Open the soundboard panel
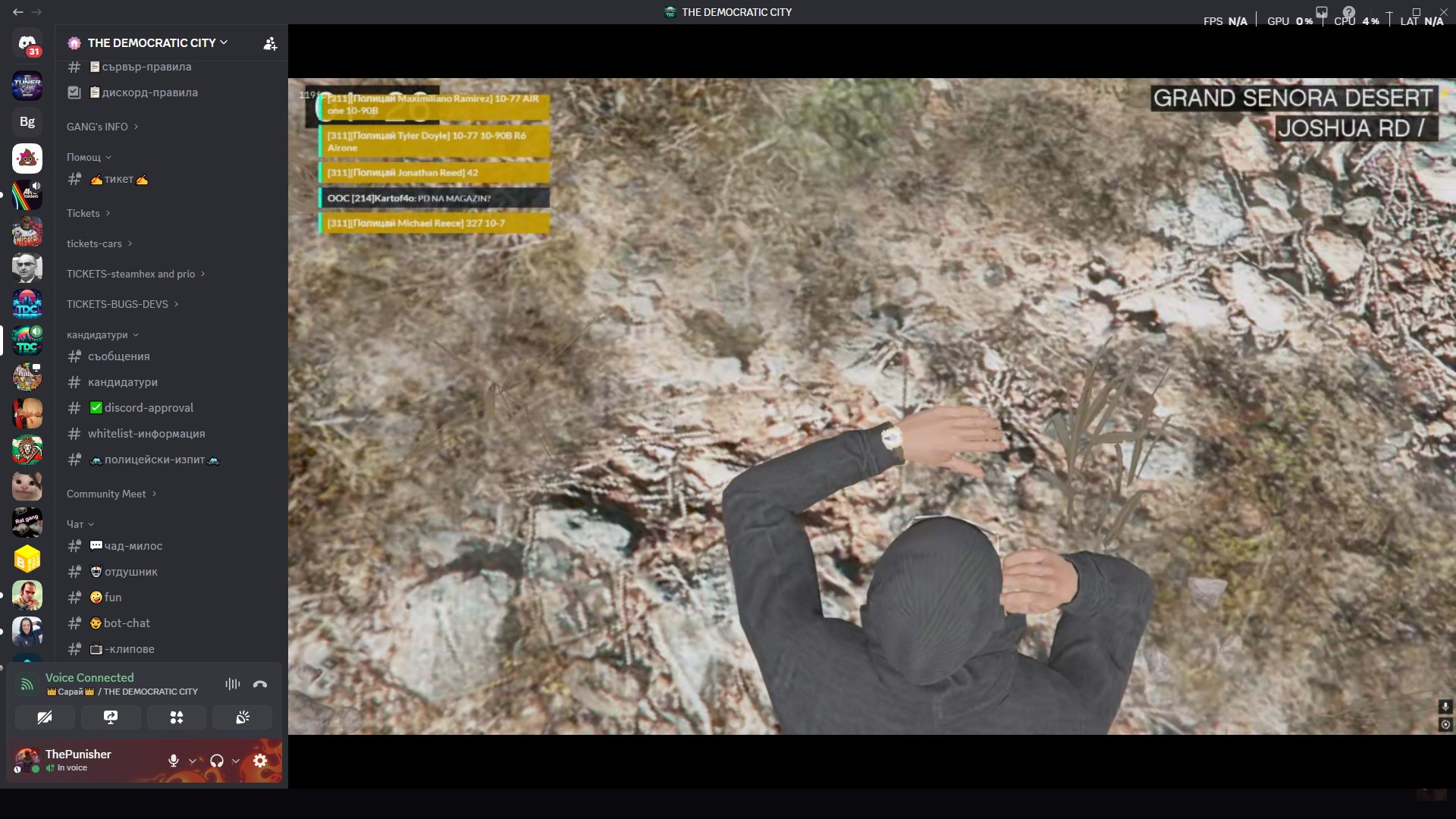This screenshot has width=1456, height=819. [x=243, y=717]
